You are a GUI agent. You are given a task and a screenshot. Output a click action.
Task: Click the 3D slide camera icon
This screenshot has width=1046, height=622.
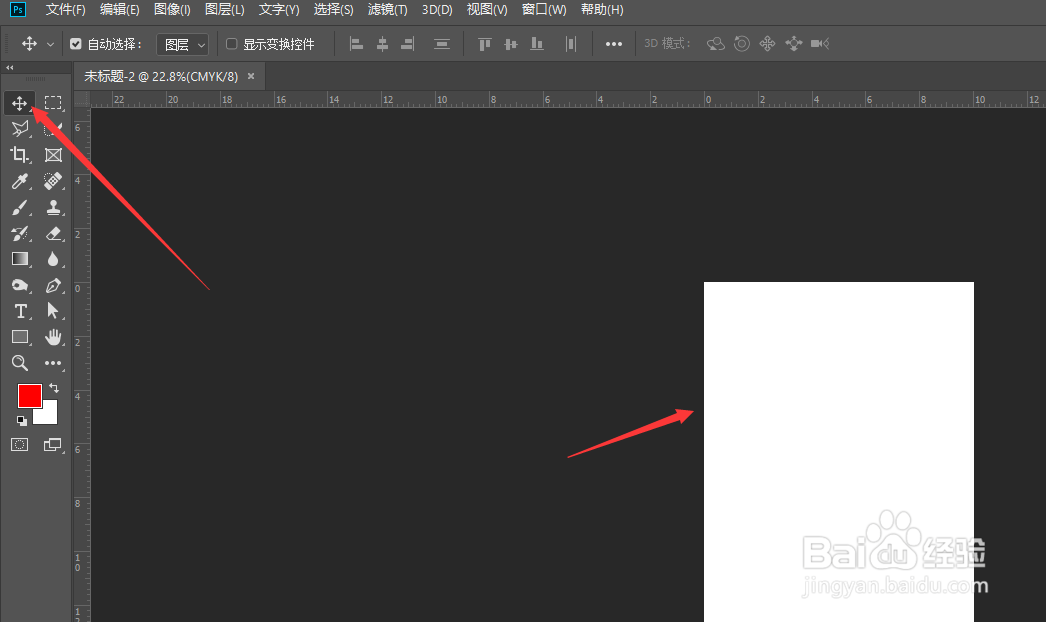point(794,44)
